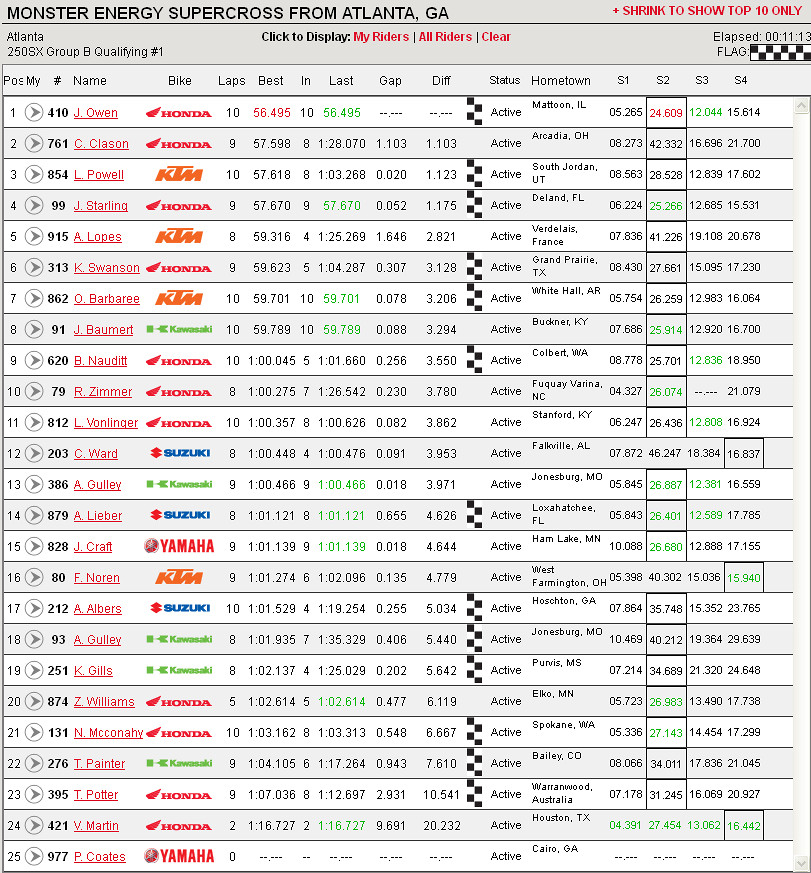Toggle arrow icon for 862 O. Barbaree

click(34, 298)
